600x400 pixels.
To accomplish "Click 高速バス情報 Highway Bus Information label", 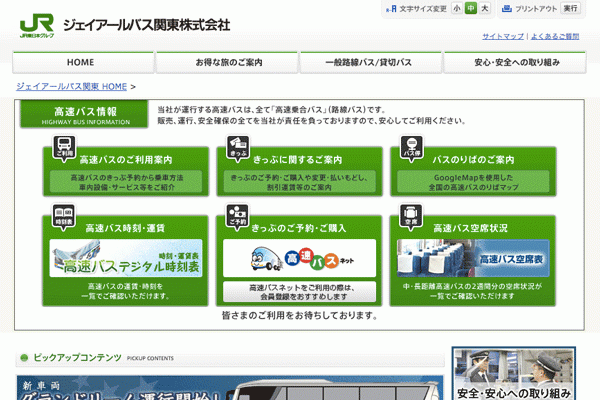I will point(84,114).
